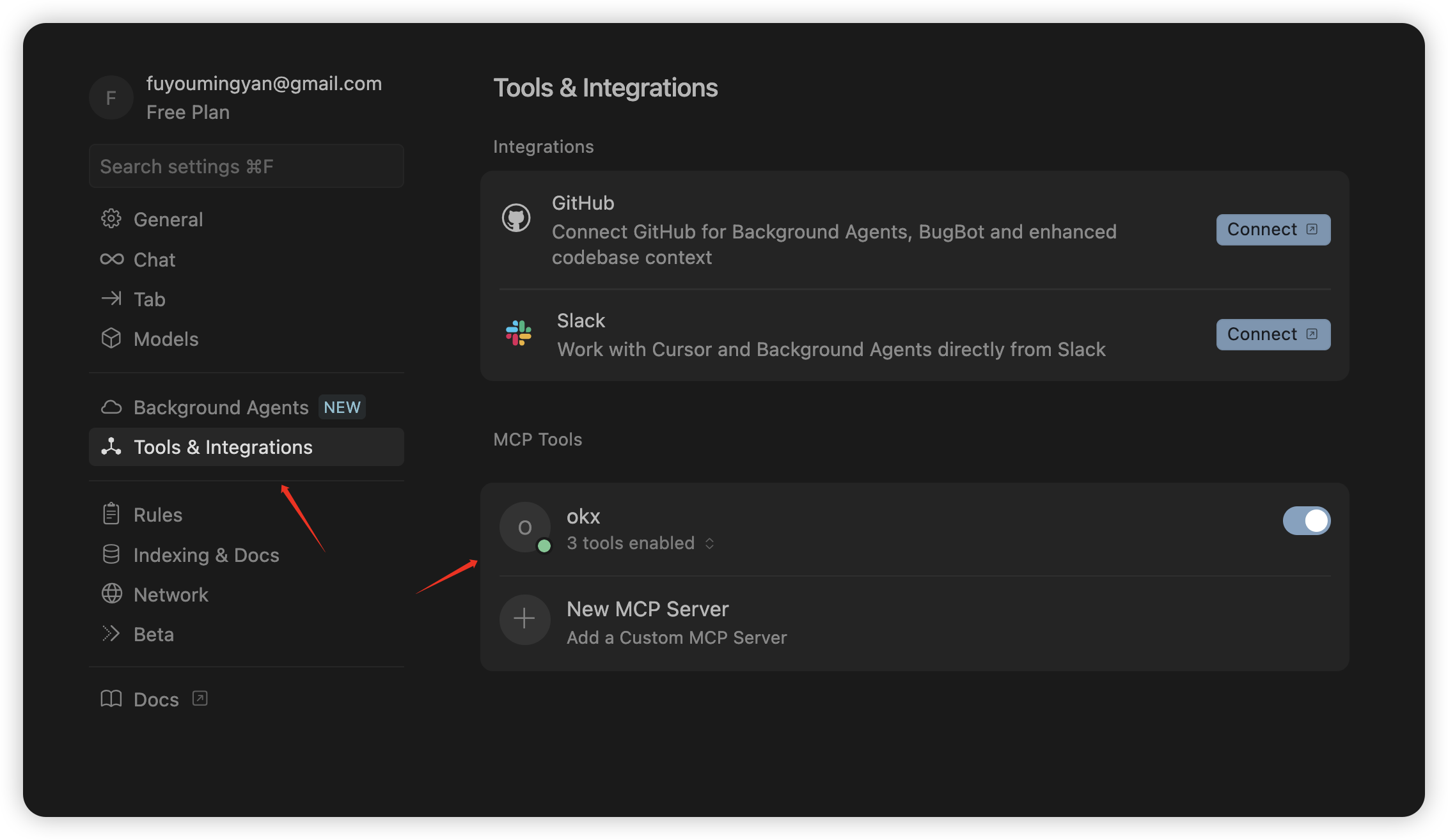
Task: Click the Indexing & Docs database icon
Action: click(x=111, y=554)
